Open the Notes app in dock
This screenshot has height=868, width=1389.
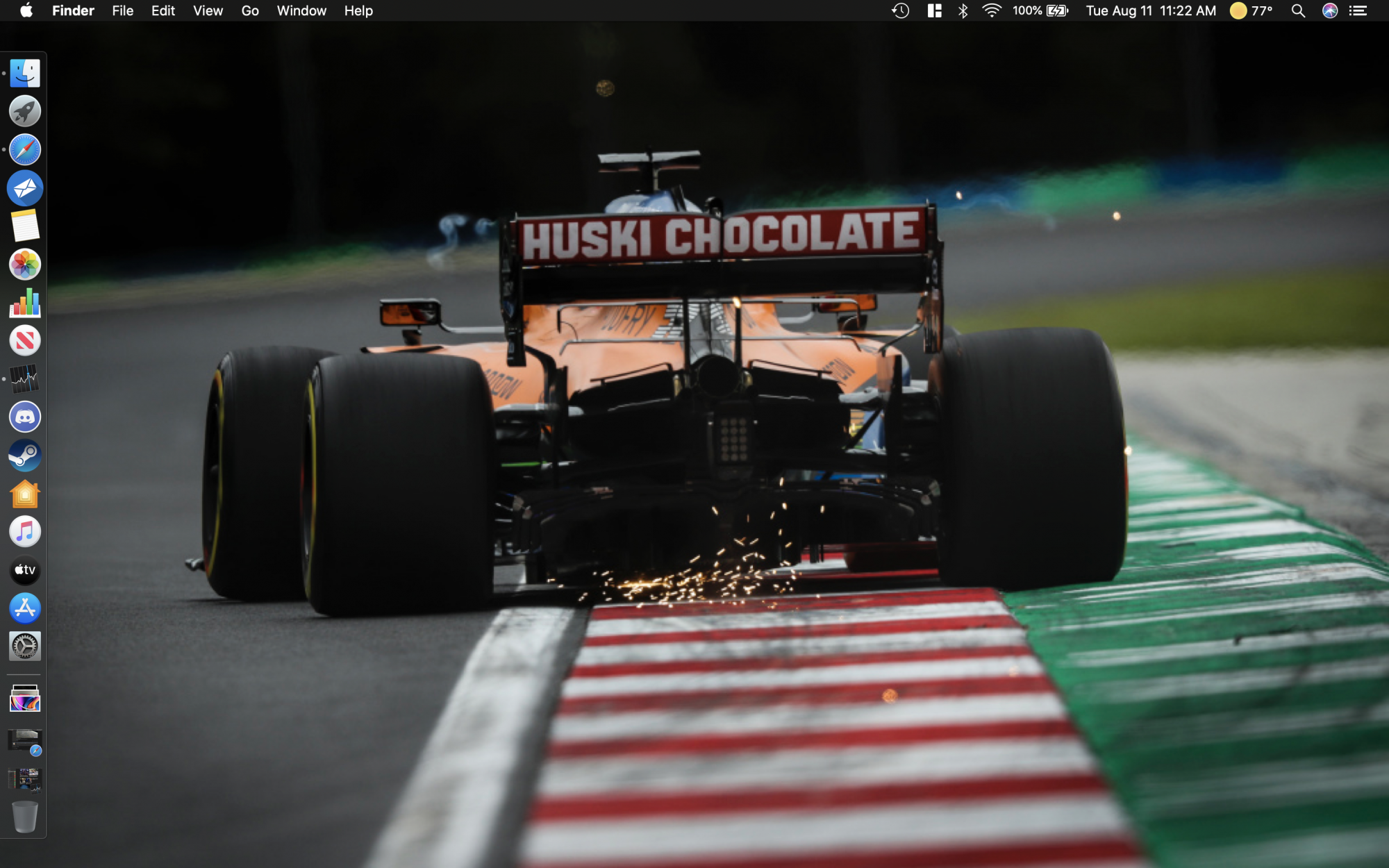[25, 226]
